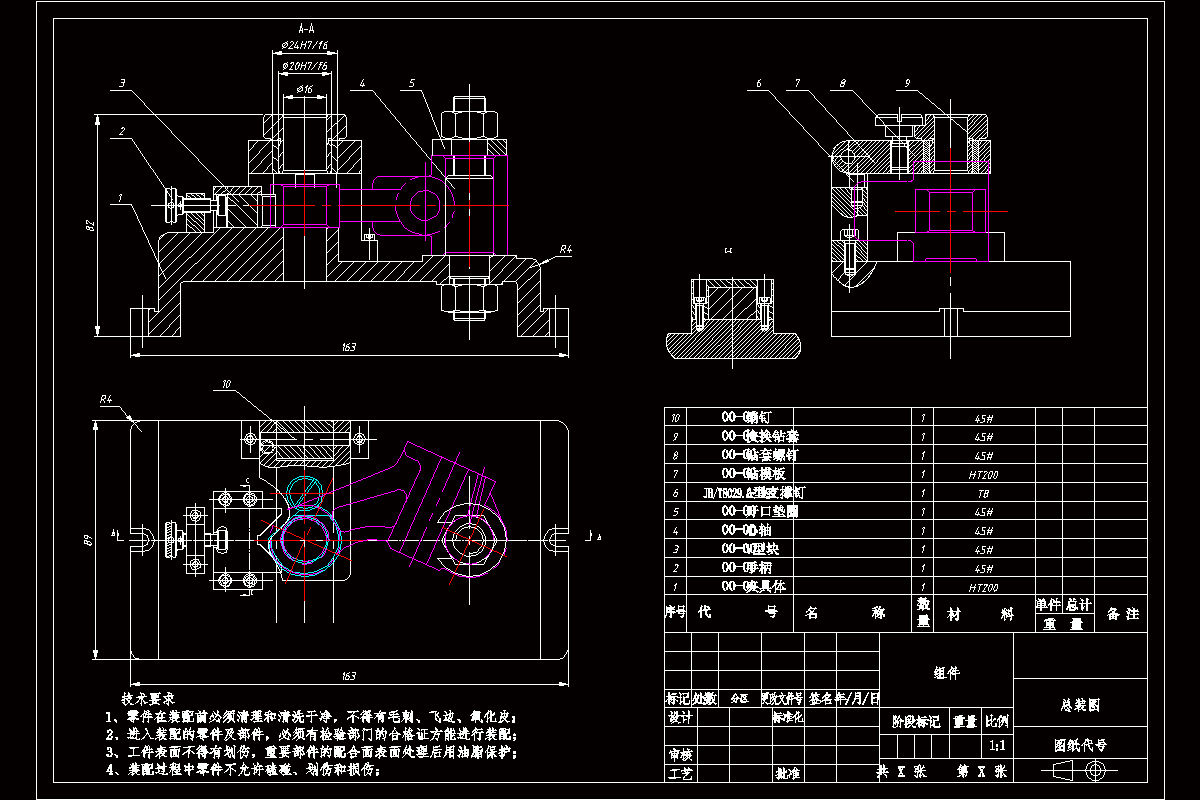This screenshot has height=800, width=1200.
Task: Select the 'Φ20H7/f6' fit dimension
Action: 304,66
